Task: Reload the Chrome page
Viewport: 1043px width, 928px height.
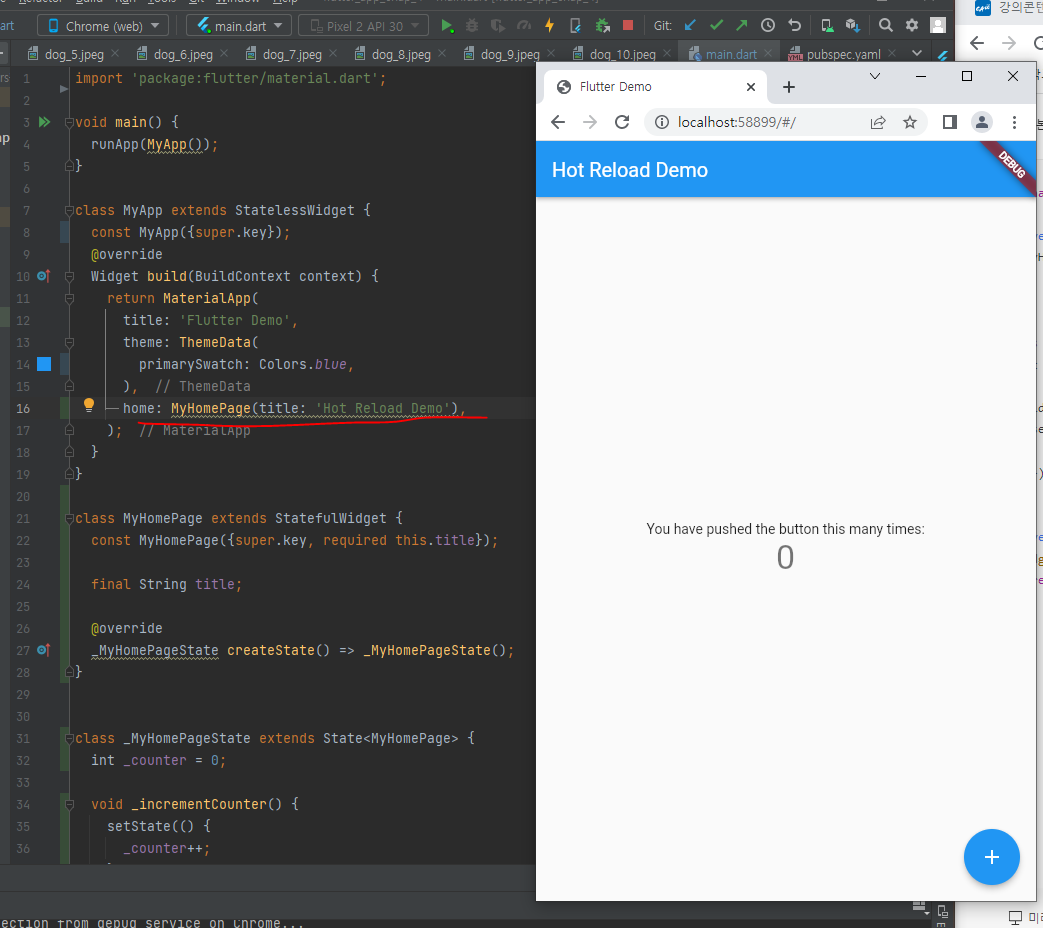Action: [622, 122]
